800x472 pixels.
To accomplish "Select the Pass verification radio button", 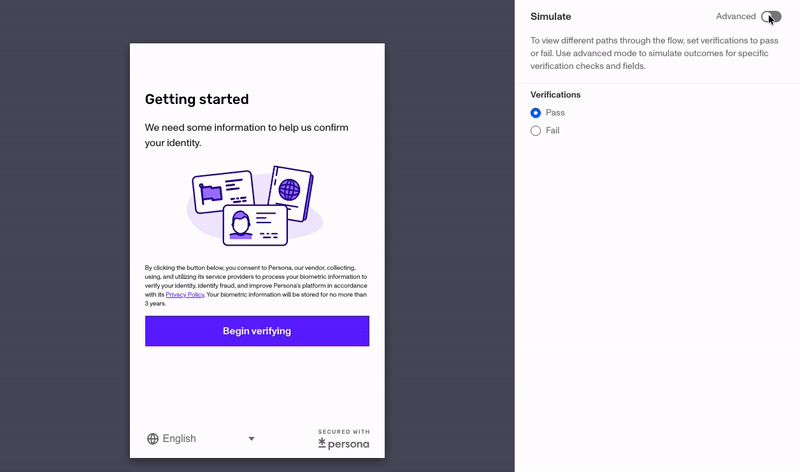I will (535, 113).
